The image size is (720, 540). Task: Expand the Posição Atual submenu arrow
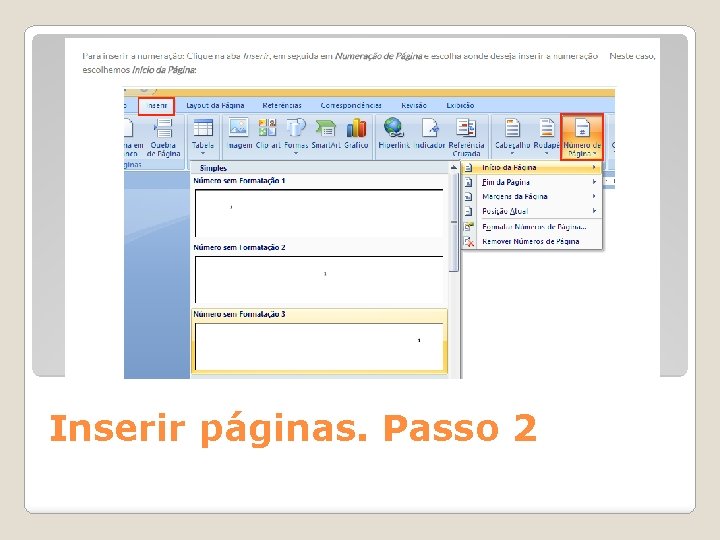coord(594,211)
